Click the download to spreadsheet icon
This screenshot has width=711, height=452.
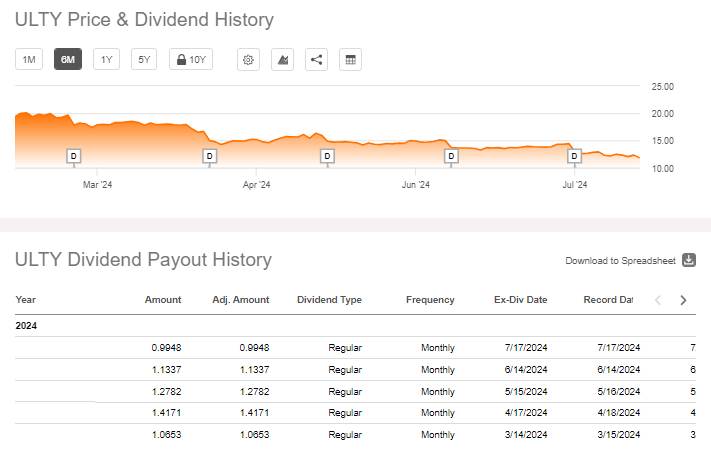(x=689, y=260)
